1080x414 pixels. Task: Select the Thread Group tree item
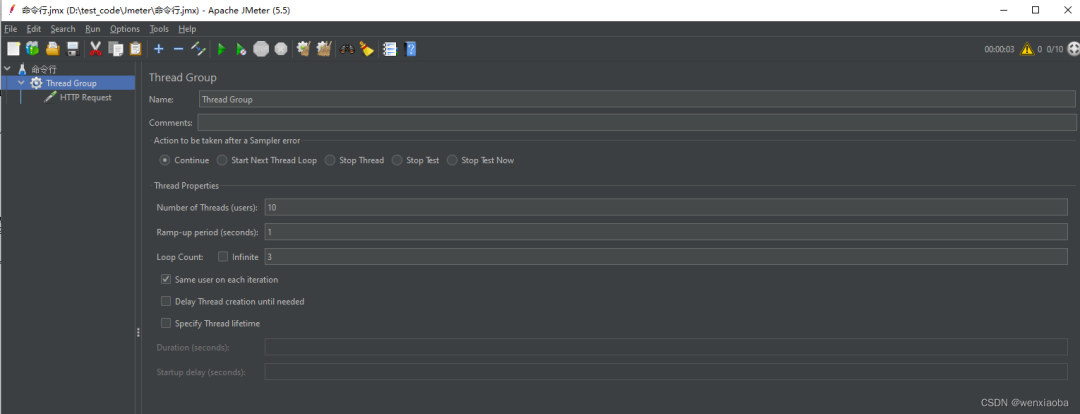(71, 83)
